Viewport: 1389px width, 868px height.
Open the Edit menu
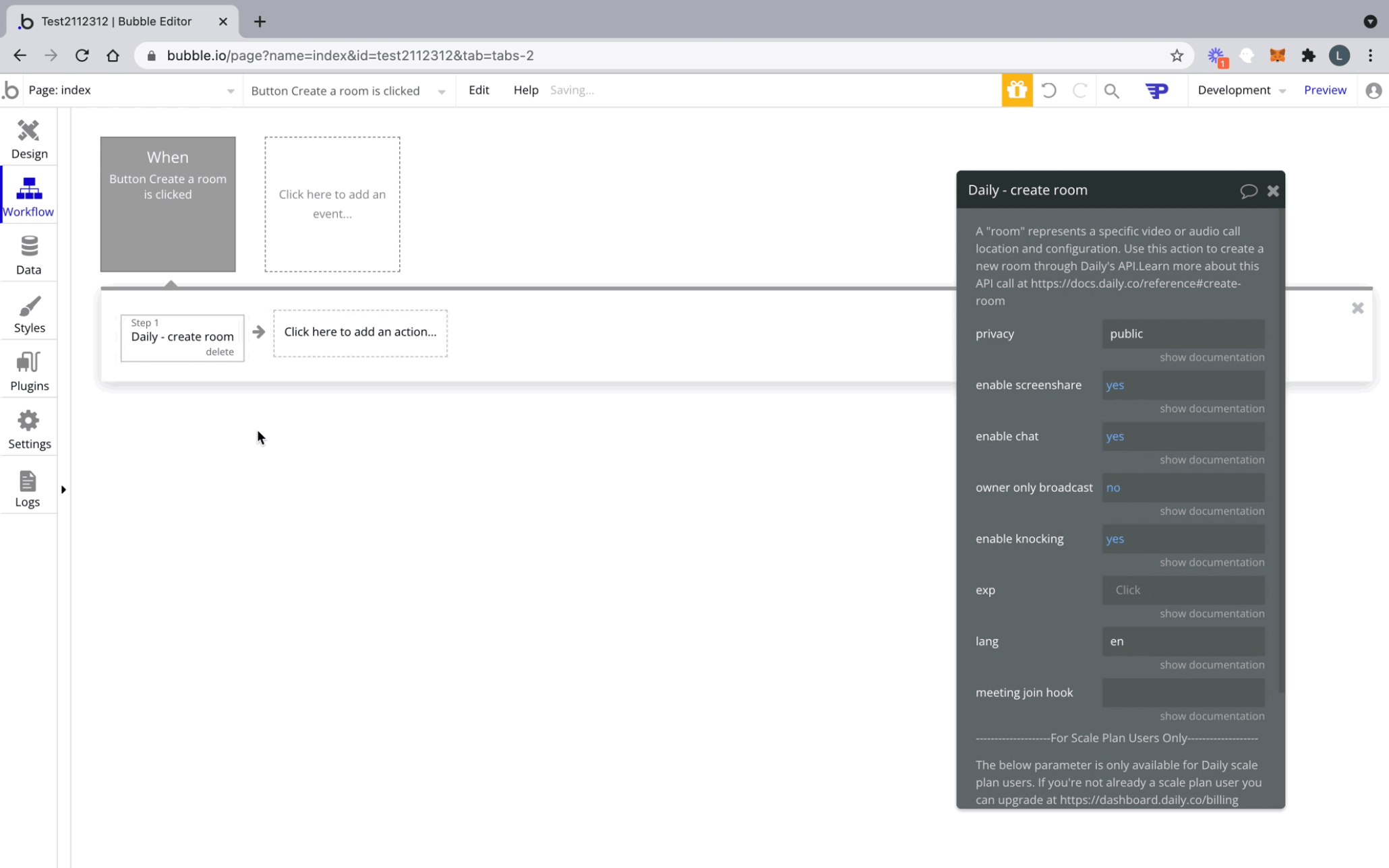pos(479,90)
